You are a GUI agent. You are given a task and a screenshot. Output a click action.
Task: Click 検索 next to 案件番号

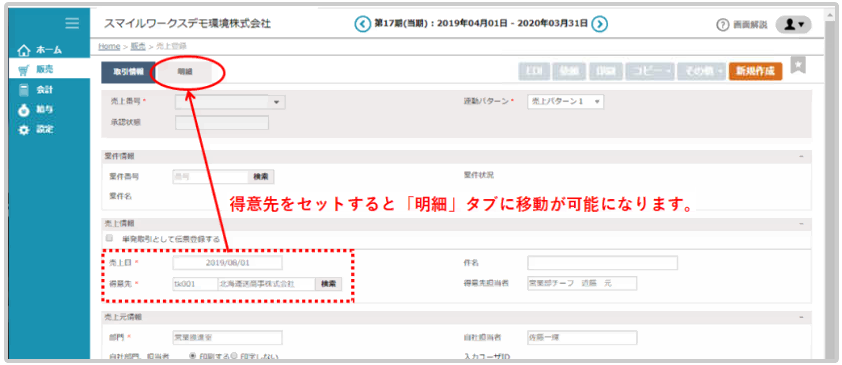260,176
